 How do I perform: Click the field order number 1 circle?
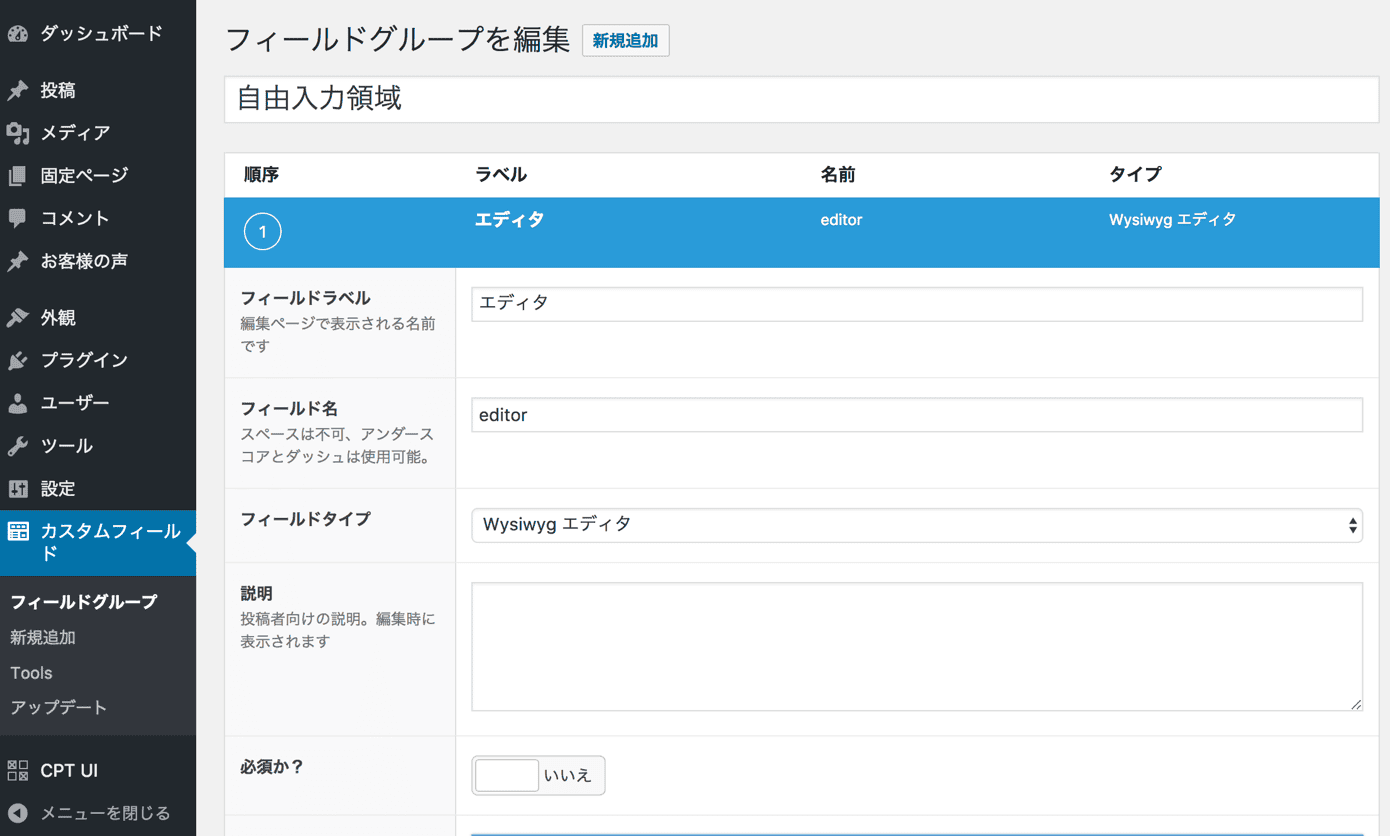coord(263,232)
